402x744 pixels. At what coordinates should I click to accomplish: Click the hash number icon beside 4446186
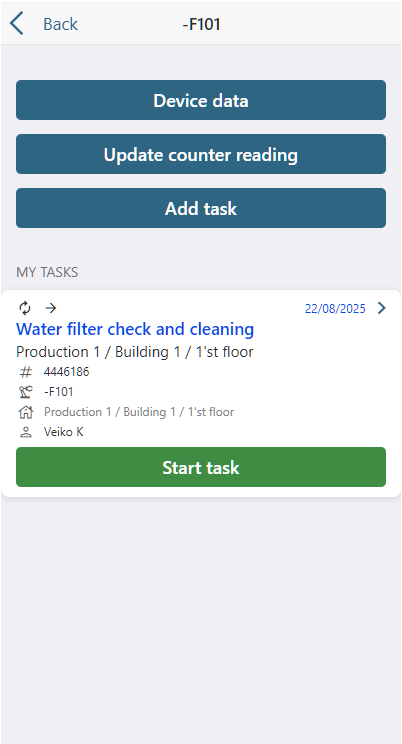coord(26,372)
